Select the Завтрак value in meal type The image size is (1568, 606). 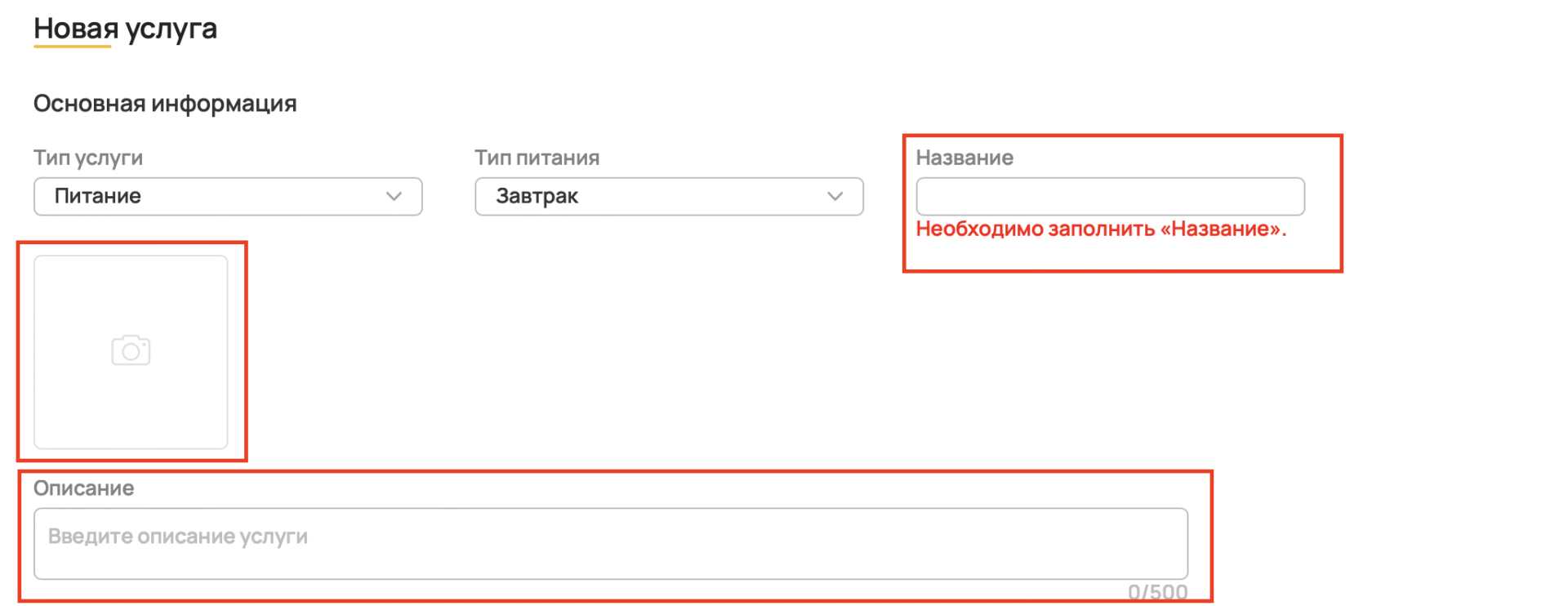(x=537, y=197)
